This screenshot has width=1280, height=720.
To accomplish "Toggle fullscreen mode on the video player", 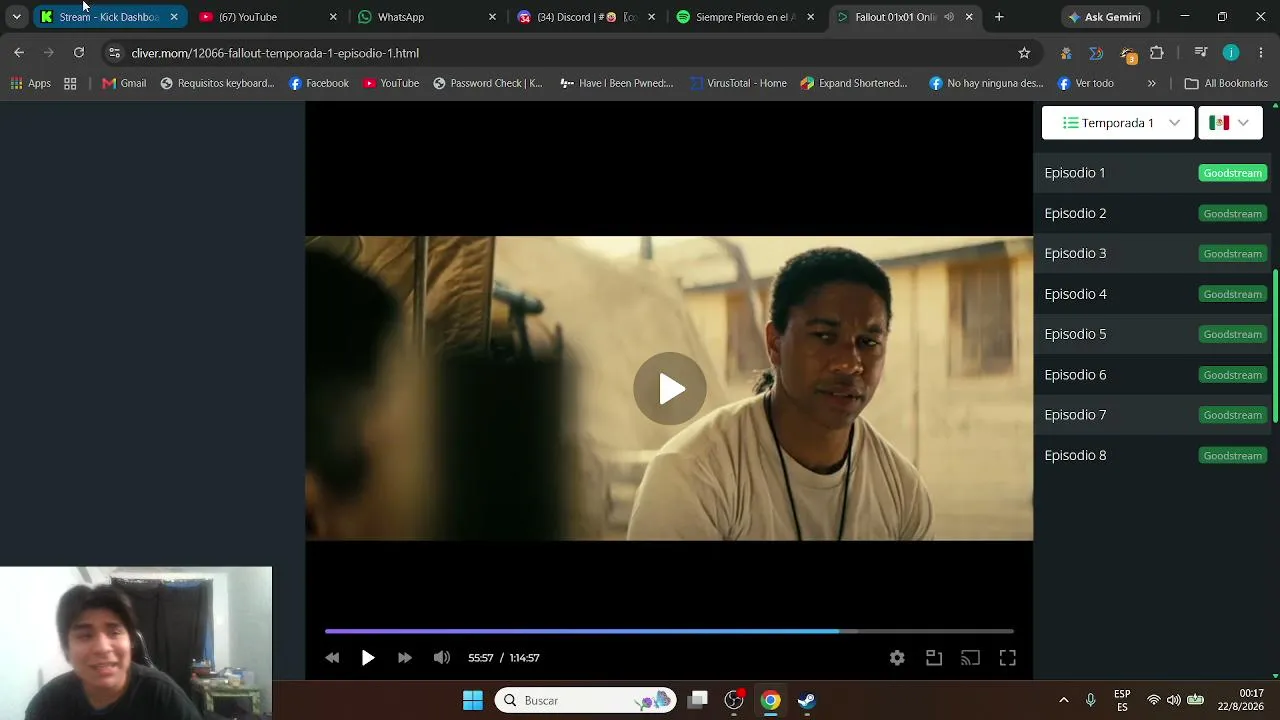I will 1007,658.
